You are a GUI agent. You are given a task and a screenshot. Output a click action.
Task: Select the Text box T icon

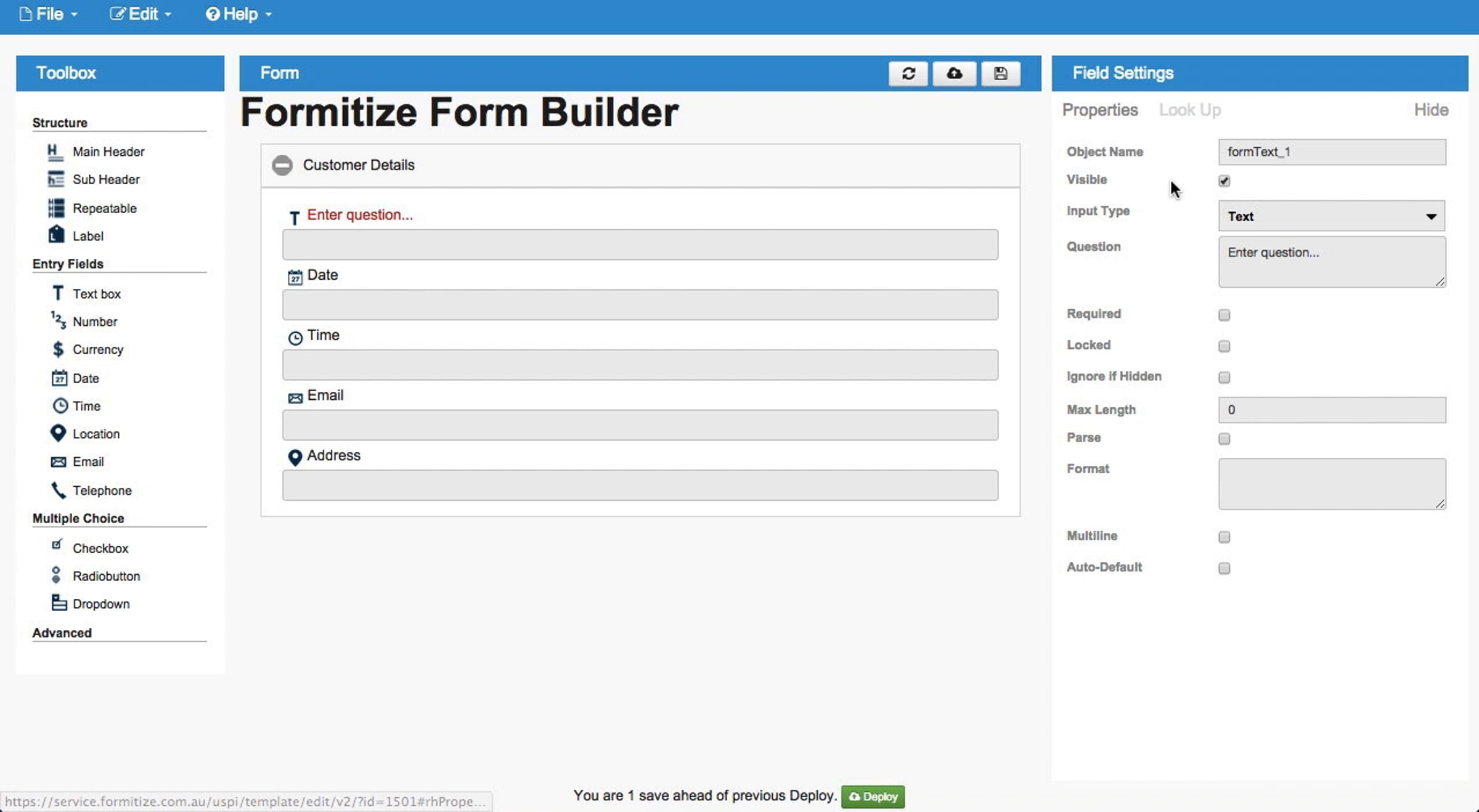tap(58, 293)
